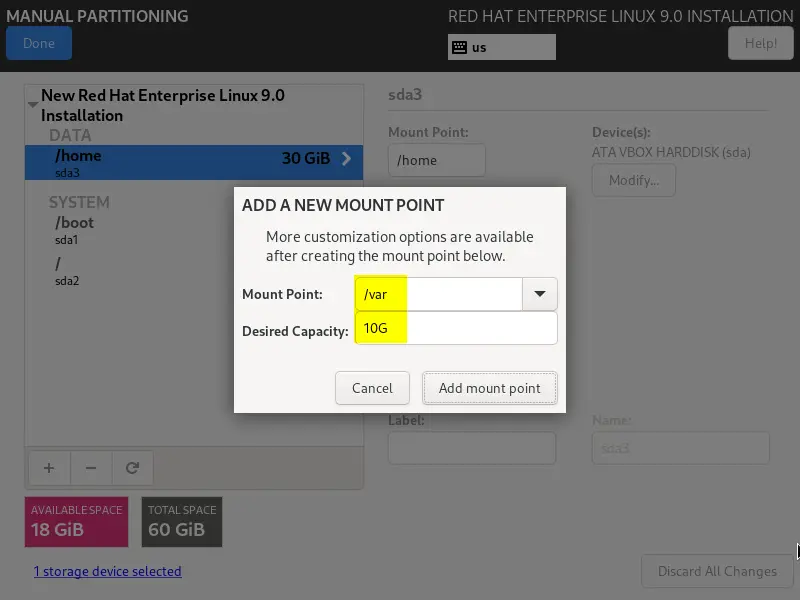Click the reload storage configuration icon

click(x=133, y=468)
